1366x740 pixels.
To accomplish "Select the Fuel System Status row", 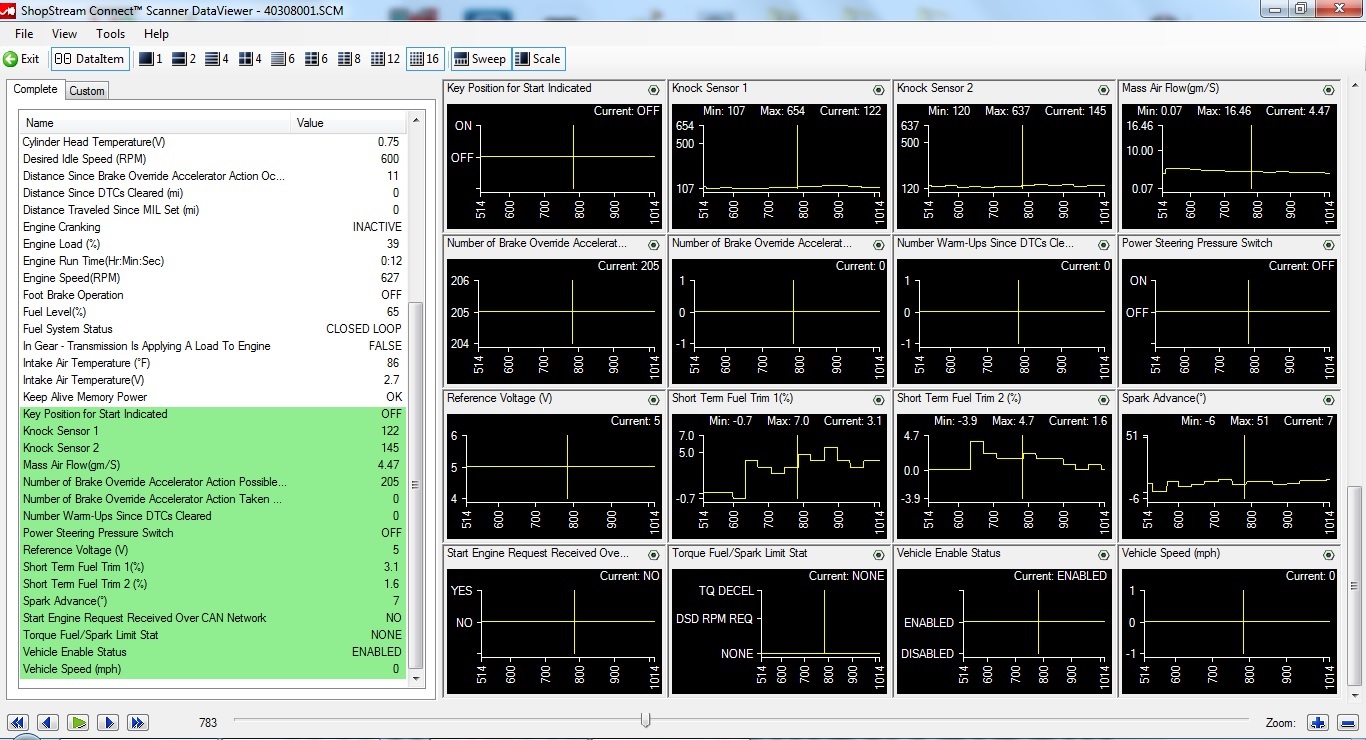I will click(x=212, y=329).
